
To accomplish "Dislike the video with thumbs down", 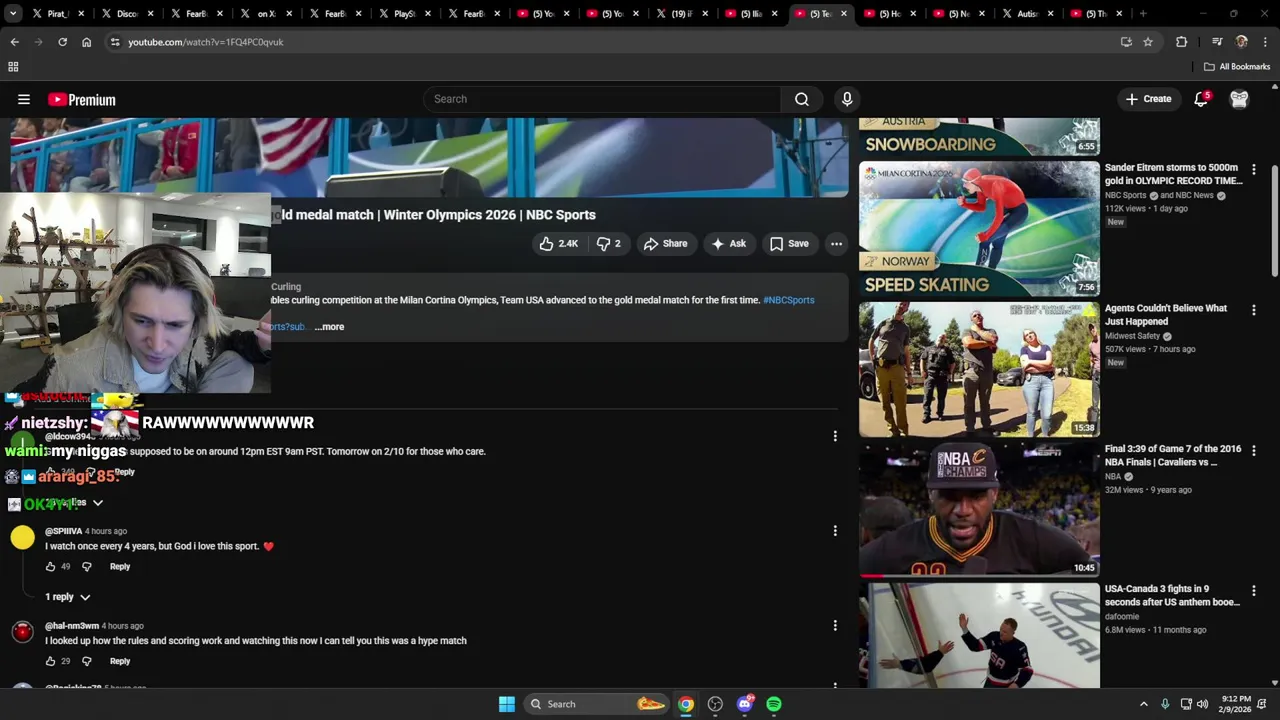I will click(x=608, y=243).
